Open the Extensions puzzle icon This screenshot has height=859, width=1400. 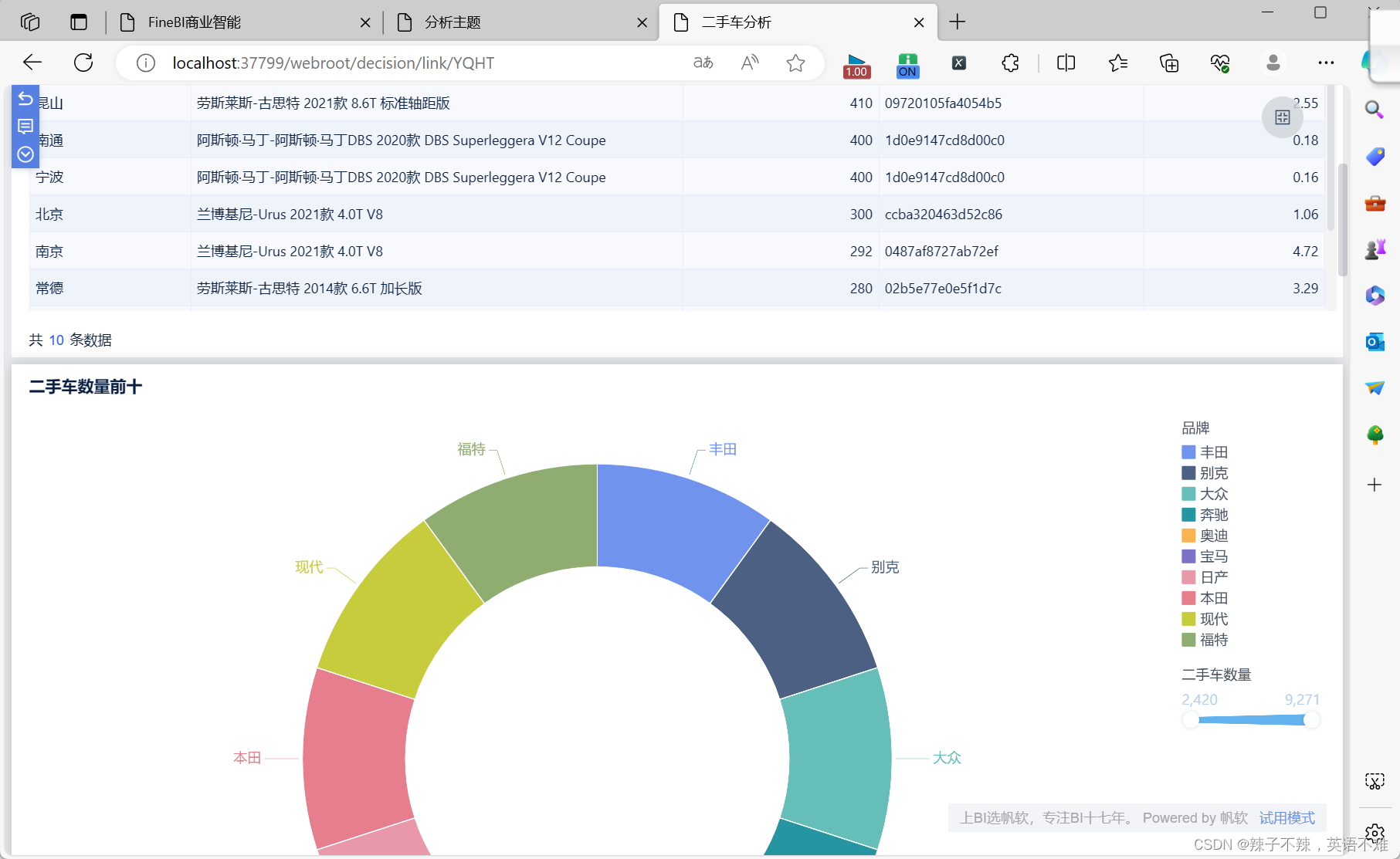1010,63
